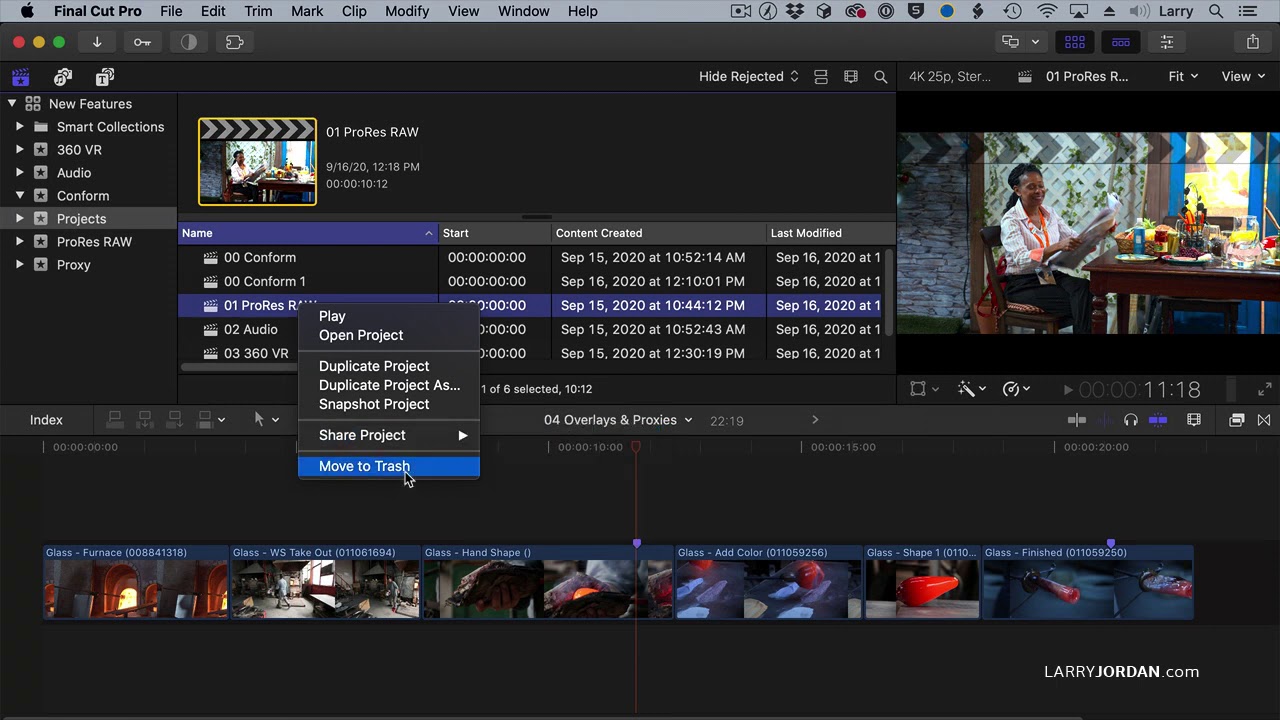Open 04 Overlays & Proxies project dropdown
This screenshot has width=1280, height=720.
pyautogui.click(x=618, y=420)
